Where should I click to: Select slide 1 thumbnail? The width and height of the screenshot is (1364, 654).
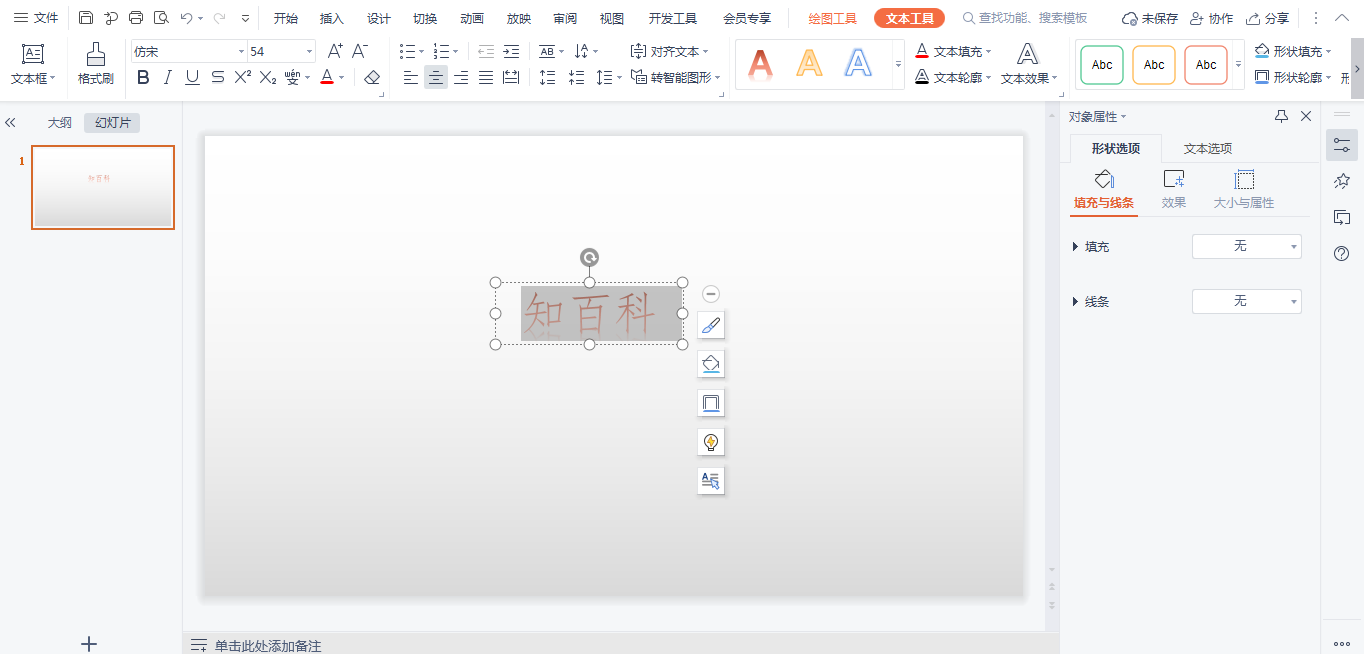point(103,187)
